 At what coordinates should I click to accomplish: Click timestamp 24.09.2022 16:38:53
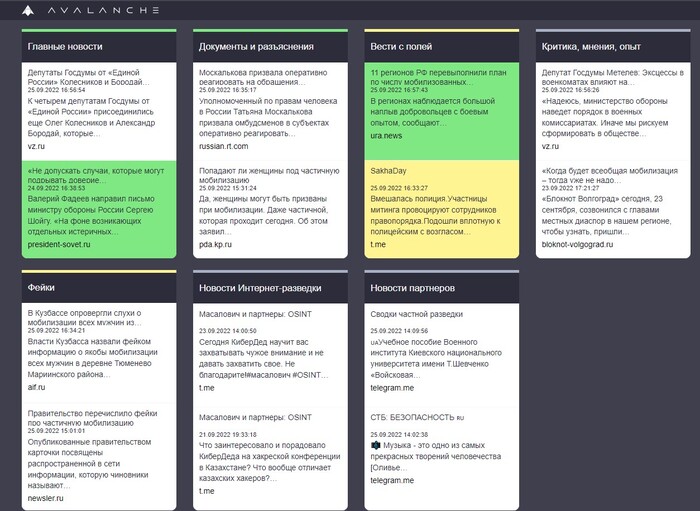coord(56,188)
